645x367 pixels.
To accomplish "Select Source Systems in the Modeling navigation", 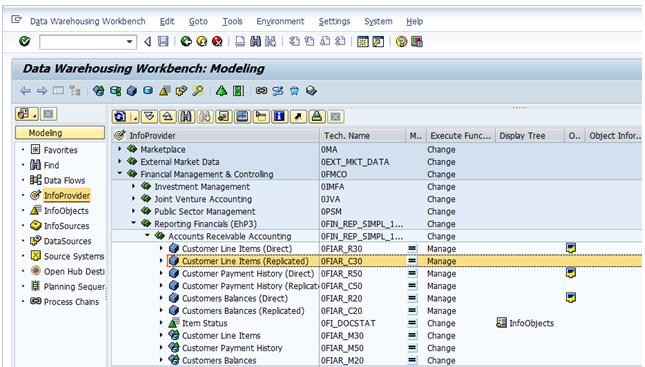I will 74,256.
